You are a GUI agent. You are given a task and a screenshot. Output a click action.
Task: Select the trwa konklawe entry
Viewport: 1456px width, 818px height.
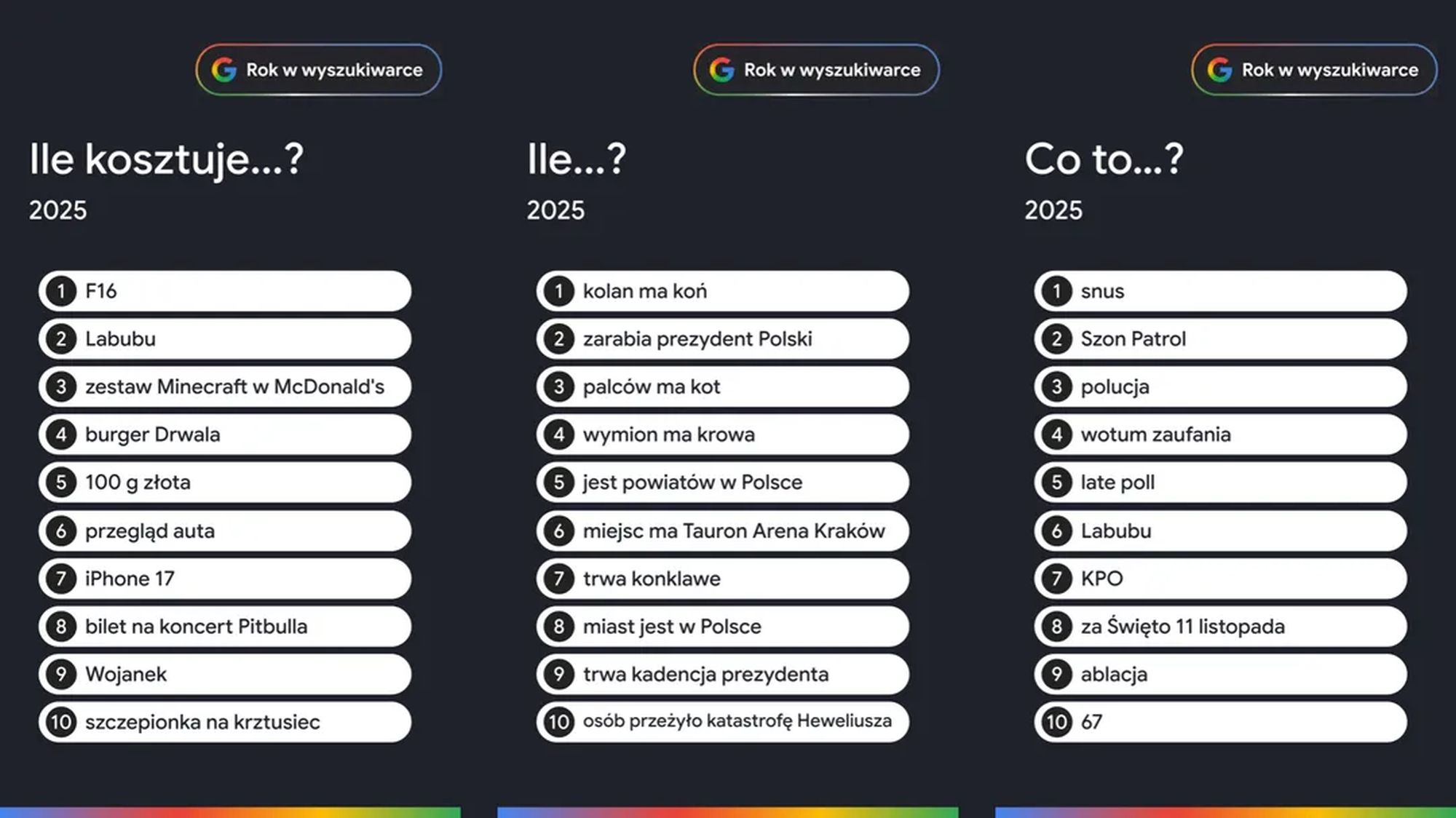pyautogui.click(x=722, y=579)
